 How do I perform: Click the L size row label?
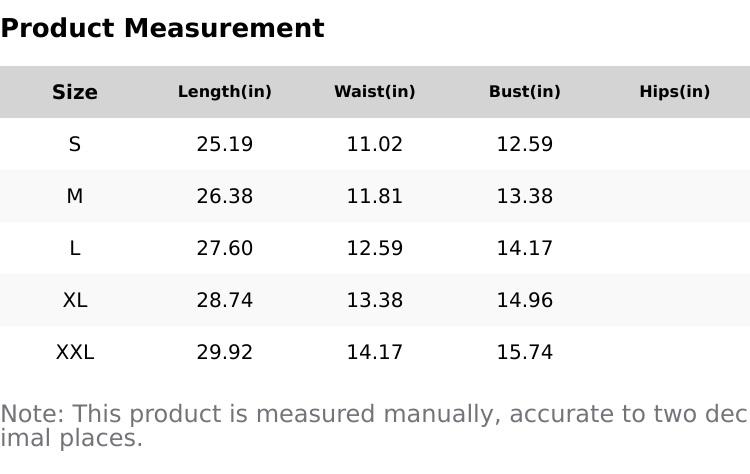coord(75,248)
